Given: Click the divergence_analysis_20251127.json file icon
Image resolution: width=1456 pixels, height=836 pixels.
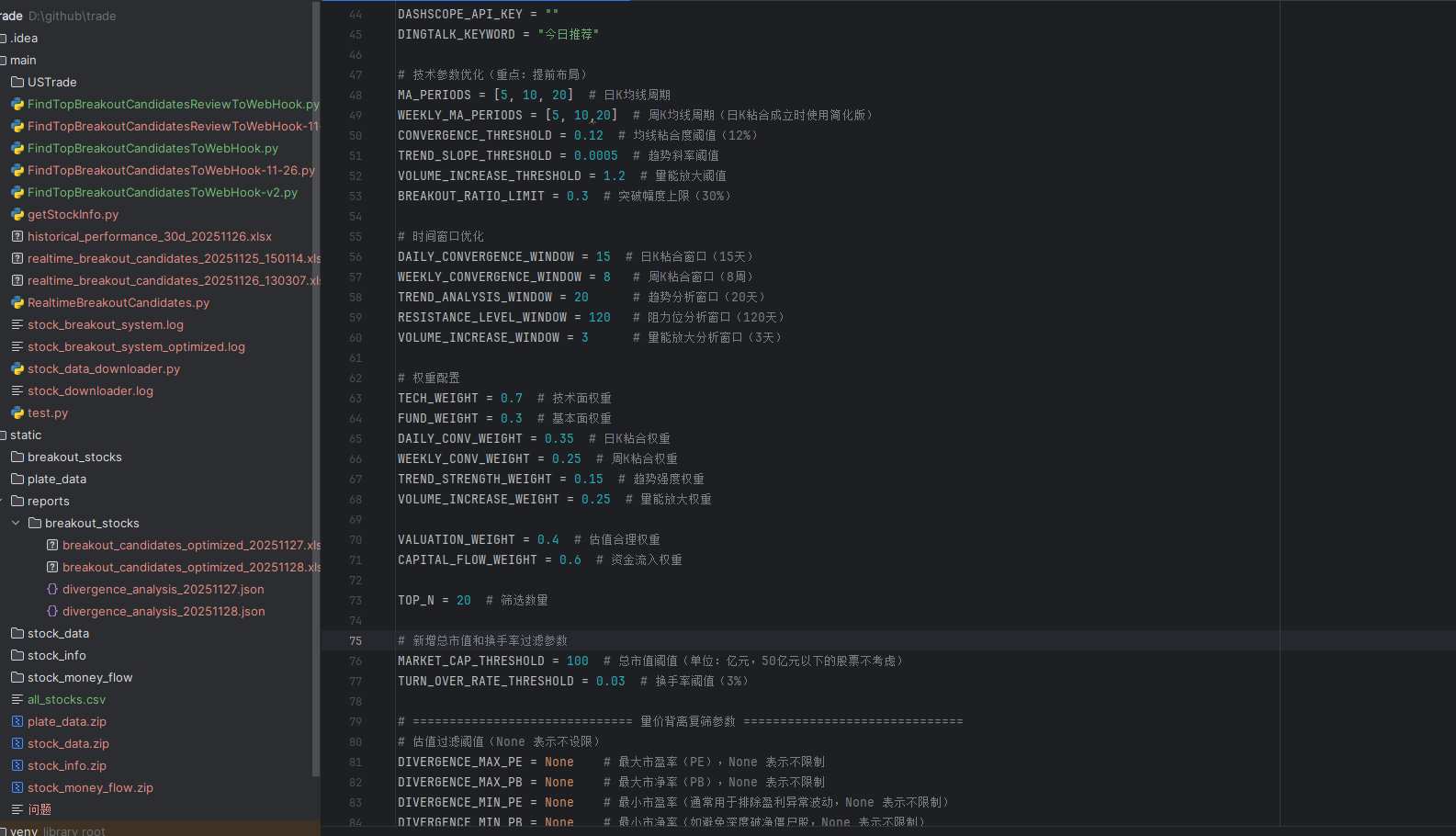Looking at the screenshot, I should pos(52,589).
